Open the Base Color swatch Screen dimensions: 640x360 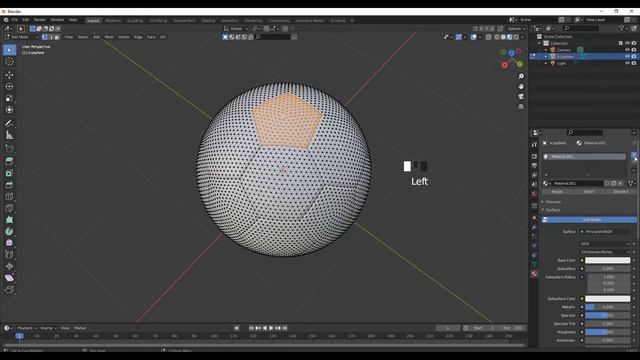tap(608, 260)
